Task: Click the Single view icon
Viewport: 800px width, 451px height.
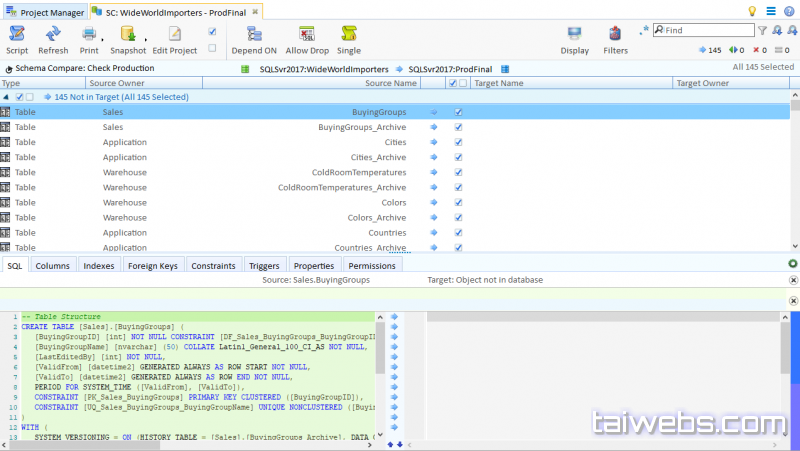Action: [349, 35]
